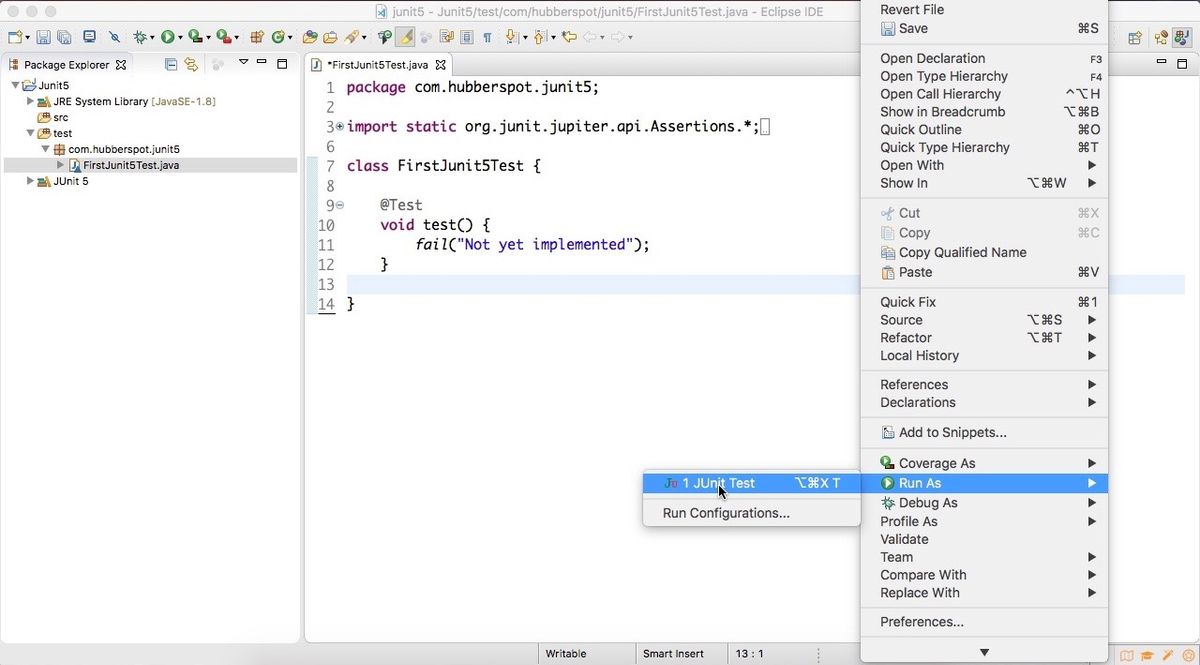The width and height of the screenshot is (1200, 665).
Task: Collapse the Junit5 project tree node
Action: click(15, 86)
